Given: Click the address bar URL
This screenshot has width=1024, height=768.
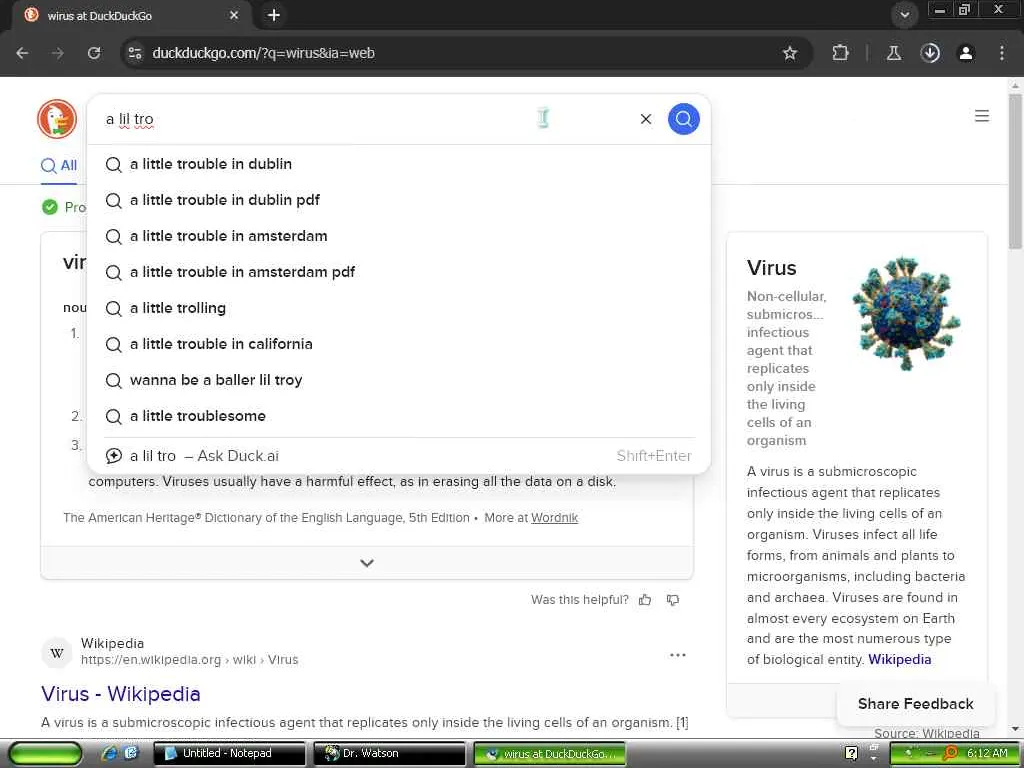Looking at the screenshot, I should tap(263, 53).
